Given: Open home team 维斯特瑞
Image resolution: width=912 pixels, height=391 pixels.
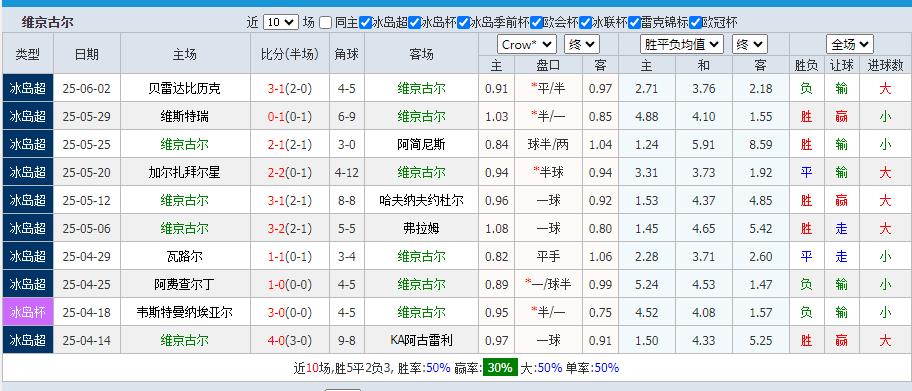Looking at the screenshot, I should coord(184,116).
